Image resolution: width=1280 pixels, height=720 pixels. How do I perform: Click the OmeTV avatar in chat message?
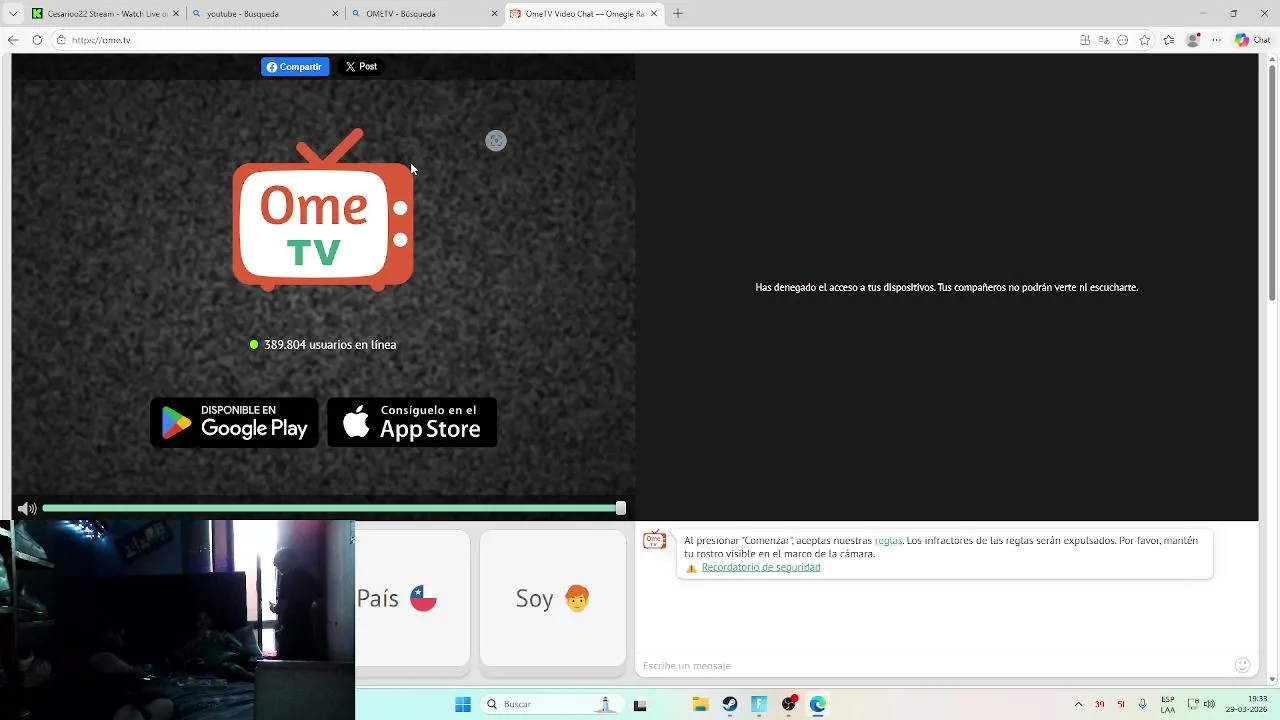coord(654,541)
